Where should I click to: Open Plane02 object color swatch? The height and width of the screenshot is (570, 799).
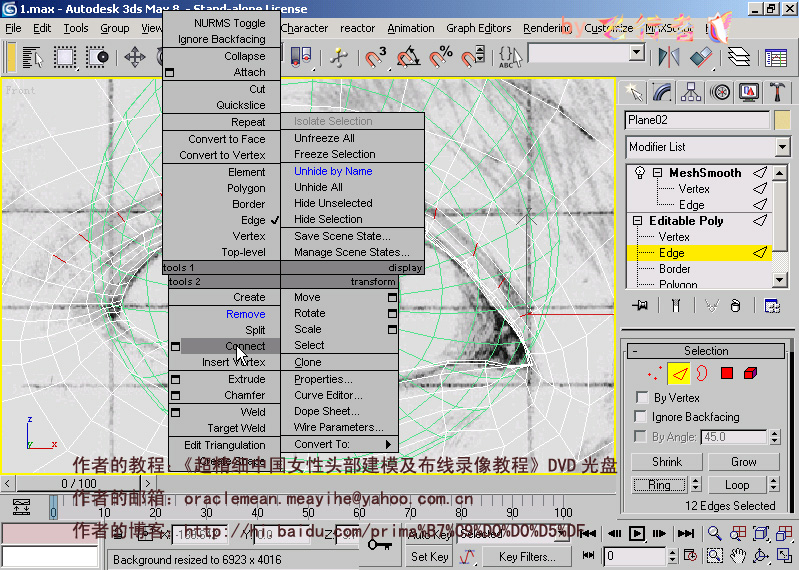point(782,120)
